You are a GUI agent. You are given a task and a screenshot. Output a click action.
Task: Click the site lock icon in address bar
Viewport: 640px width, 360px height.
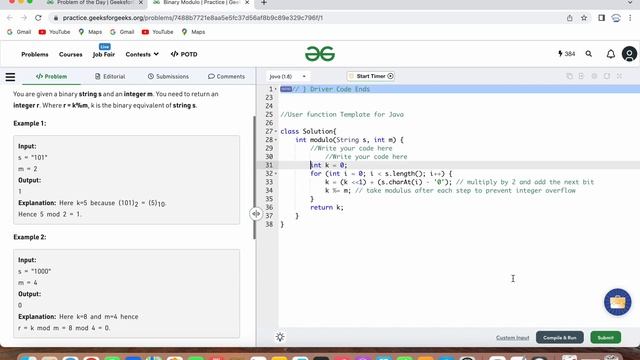coord(56,18)
